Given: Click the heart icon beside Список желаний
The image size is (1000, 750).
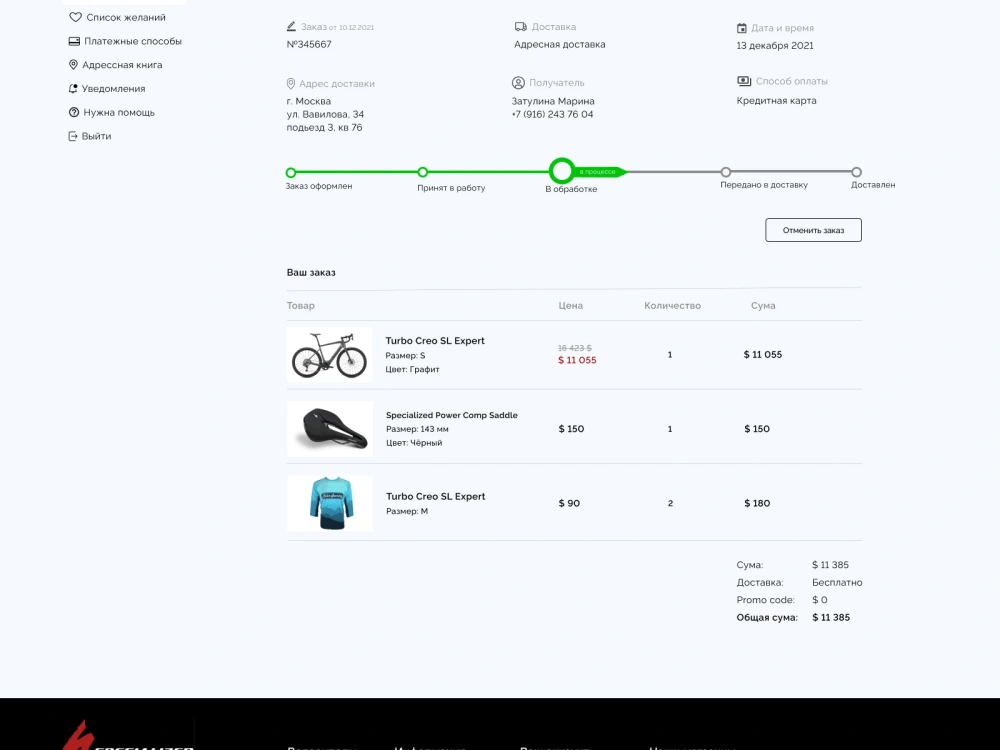Looking at the screenshot, I should [x=75, y=17].
